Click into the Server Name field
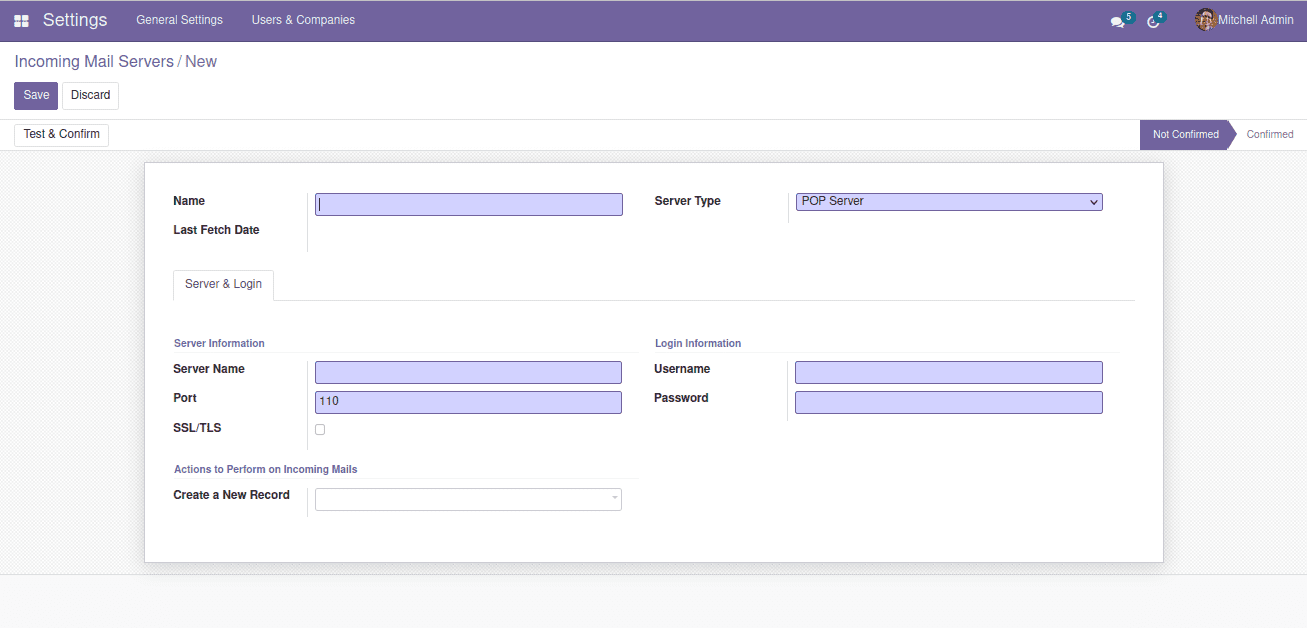 (468, 373)
